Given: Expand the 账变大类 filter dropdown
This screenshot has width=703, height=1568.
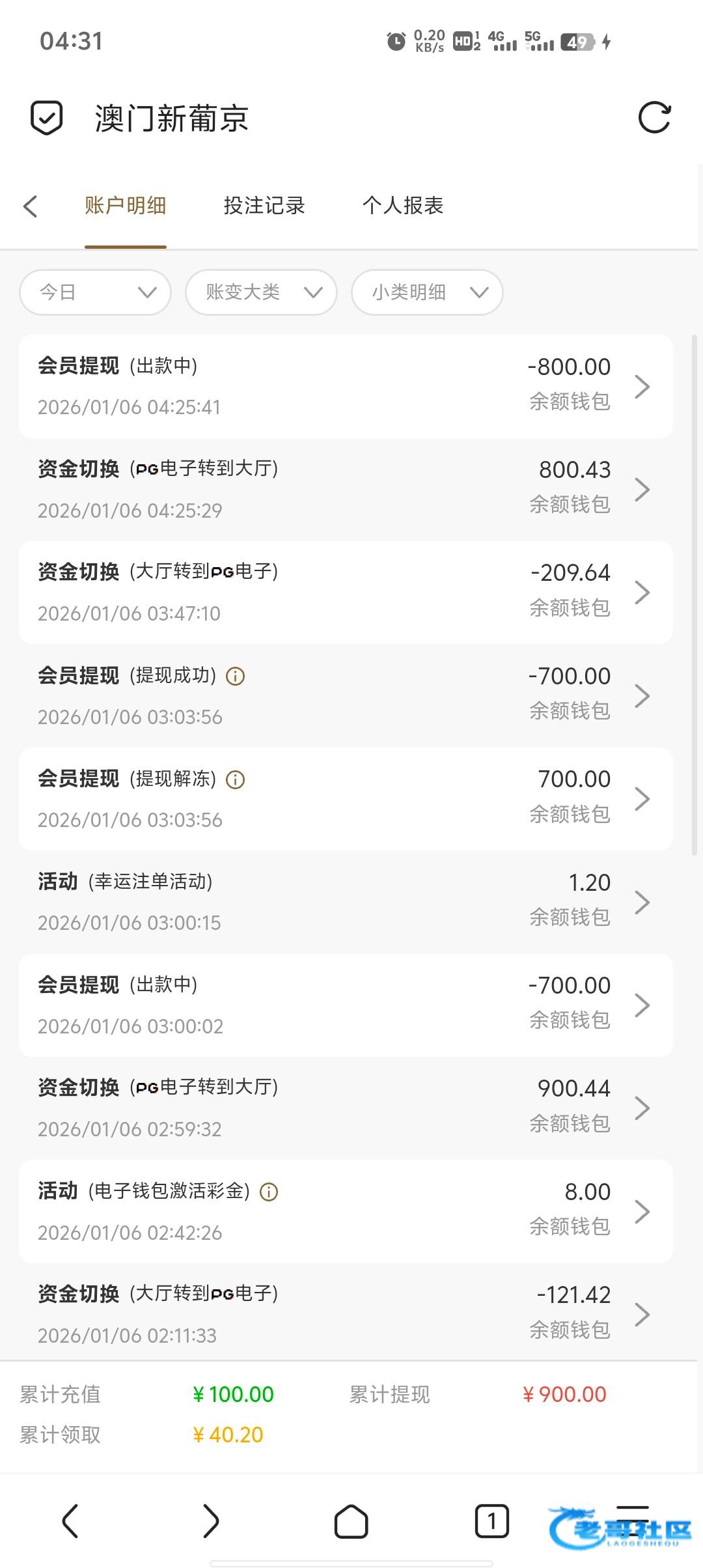Looking at the screenshot, I should coord(262,292).
